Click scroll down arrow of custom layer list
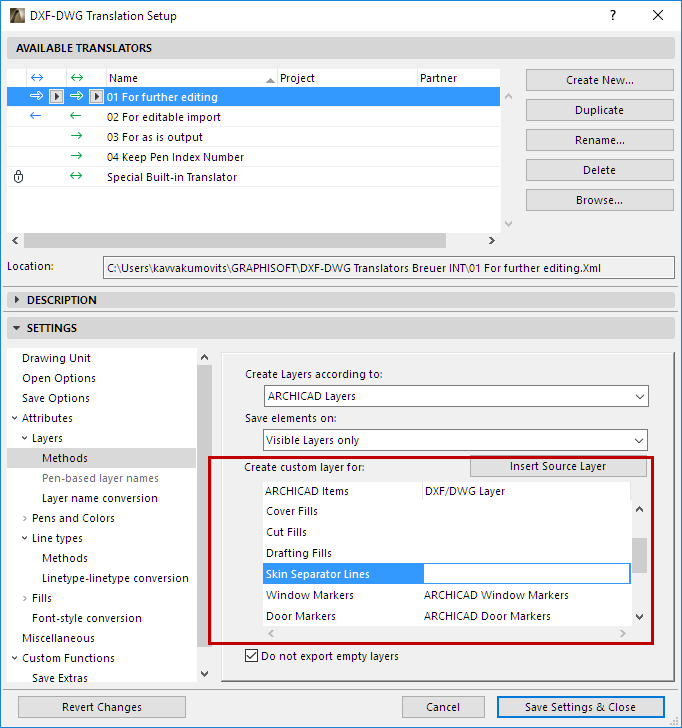Viewport: 682px width, 728px height. click(640, 617)
